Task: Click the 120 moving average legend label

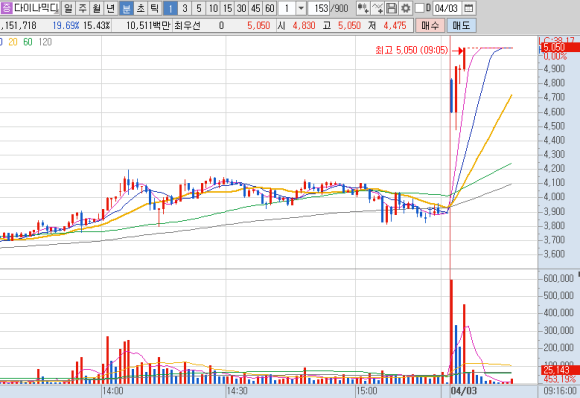Action: pos(45,42)
